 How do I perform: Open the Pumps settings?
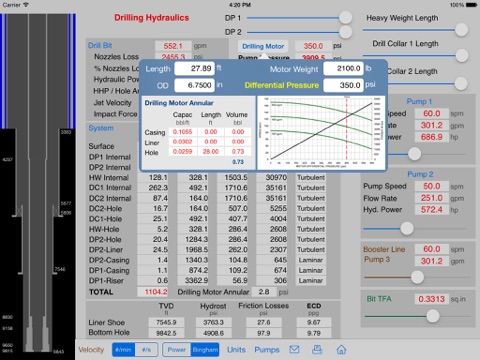pos(267,350)
